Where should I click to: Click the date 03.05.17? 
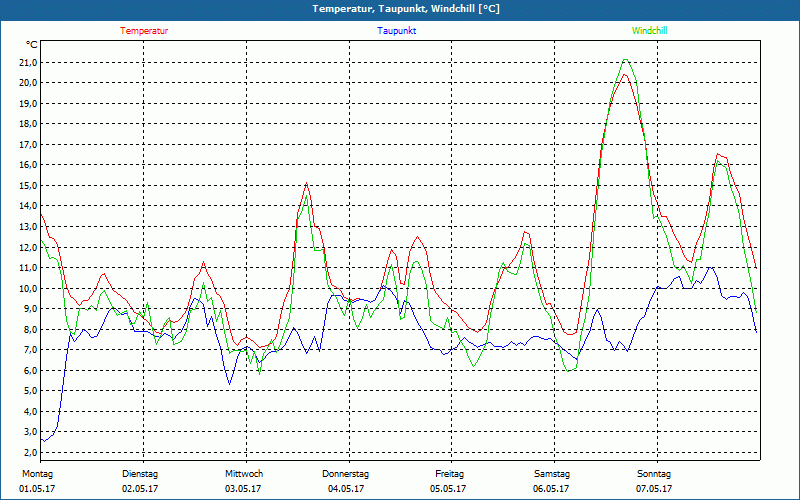243,489
